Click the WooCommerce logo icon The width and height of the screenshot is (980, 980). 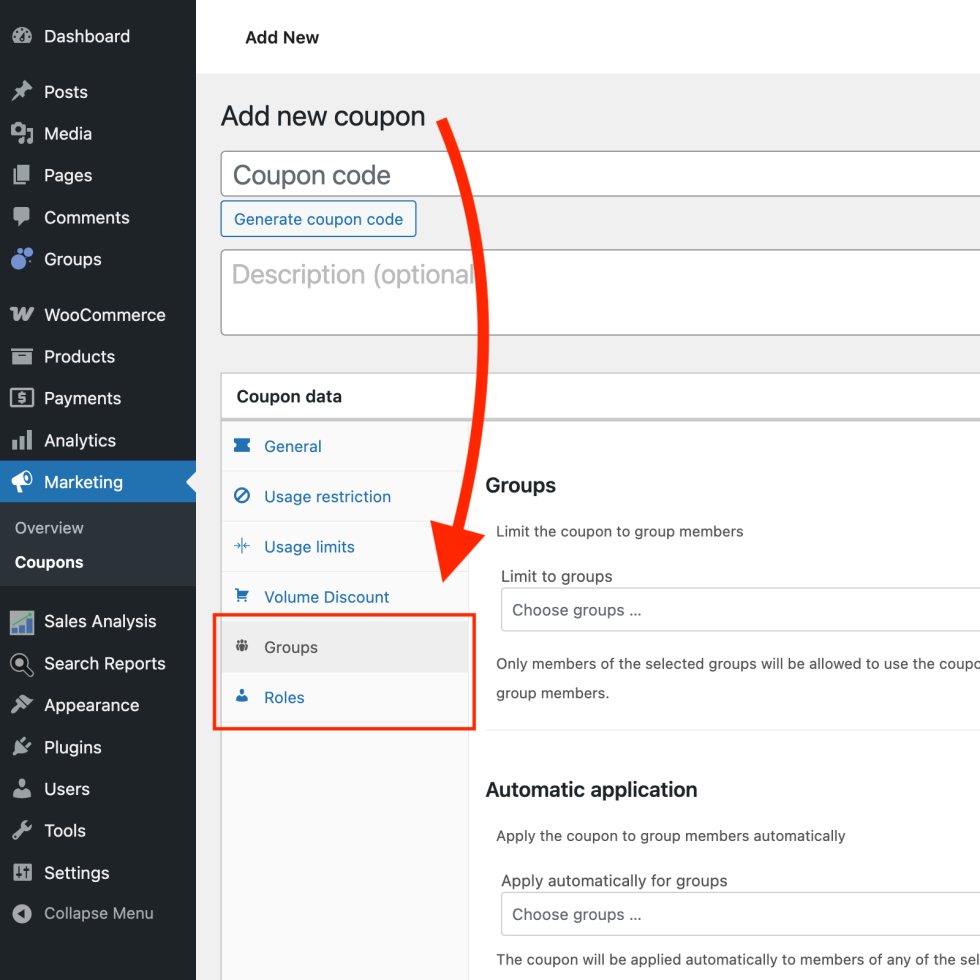(x=22, y=315)
